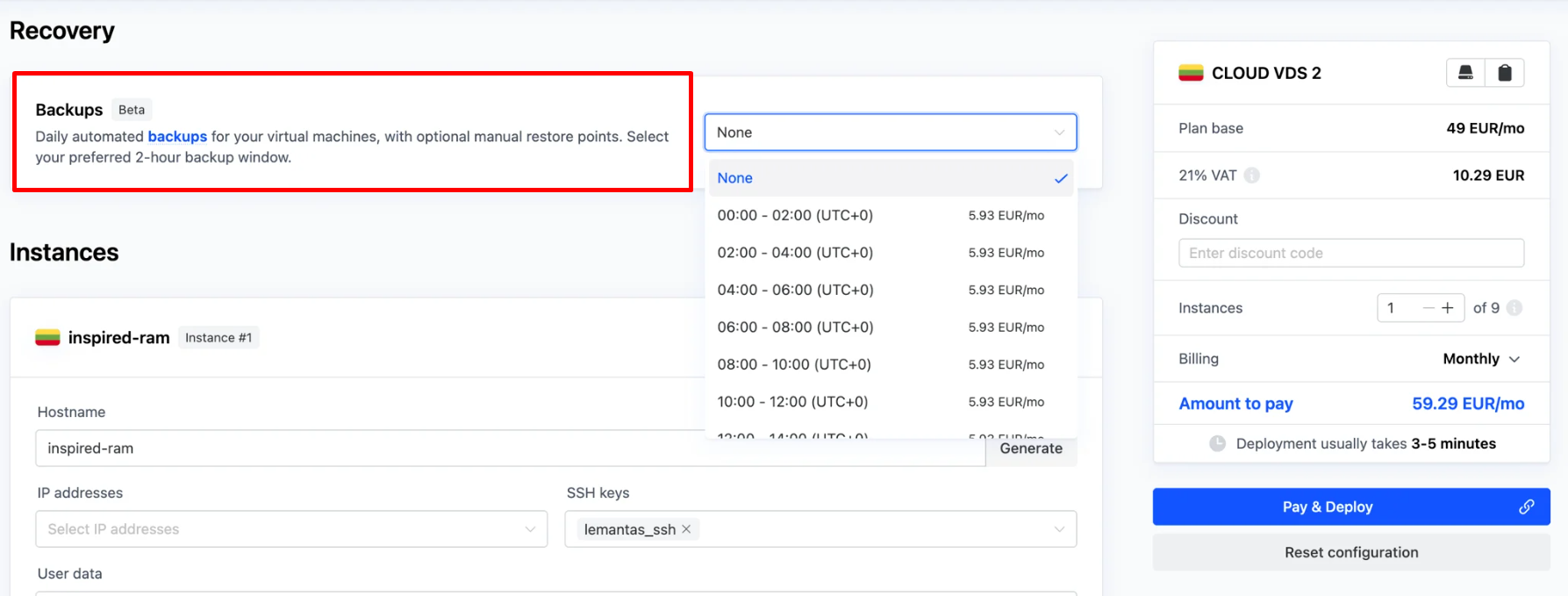Open the backups documentation link
This screenshot has width=1568, height=596.
tap(177, 137)
